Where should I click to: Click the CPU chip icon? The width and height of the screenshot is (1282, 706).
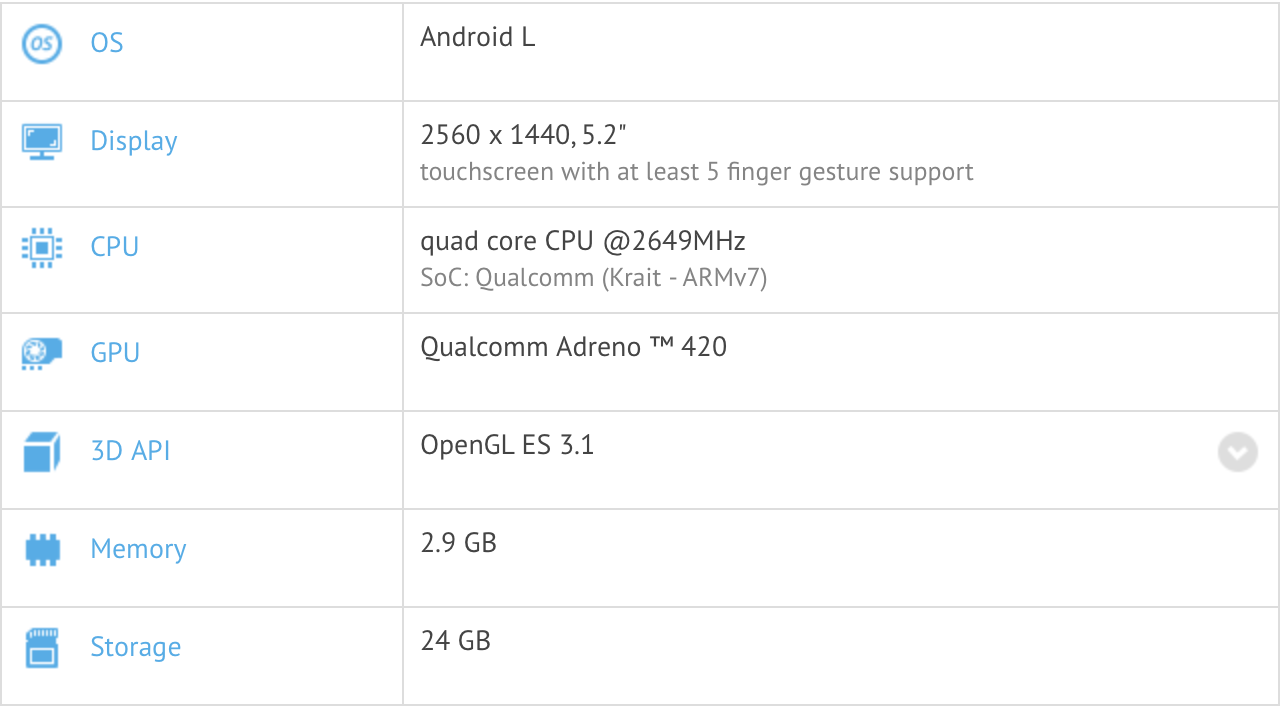tap(42, 247)
